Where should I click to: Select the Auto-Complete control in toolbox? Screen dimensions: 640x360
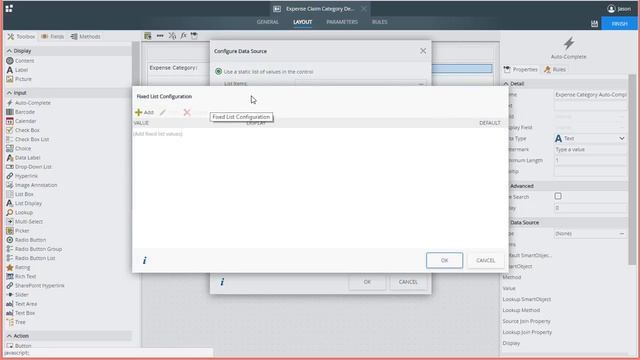point(29,103)
